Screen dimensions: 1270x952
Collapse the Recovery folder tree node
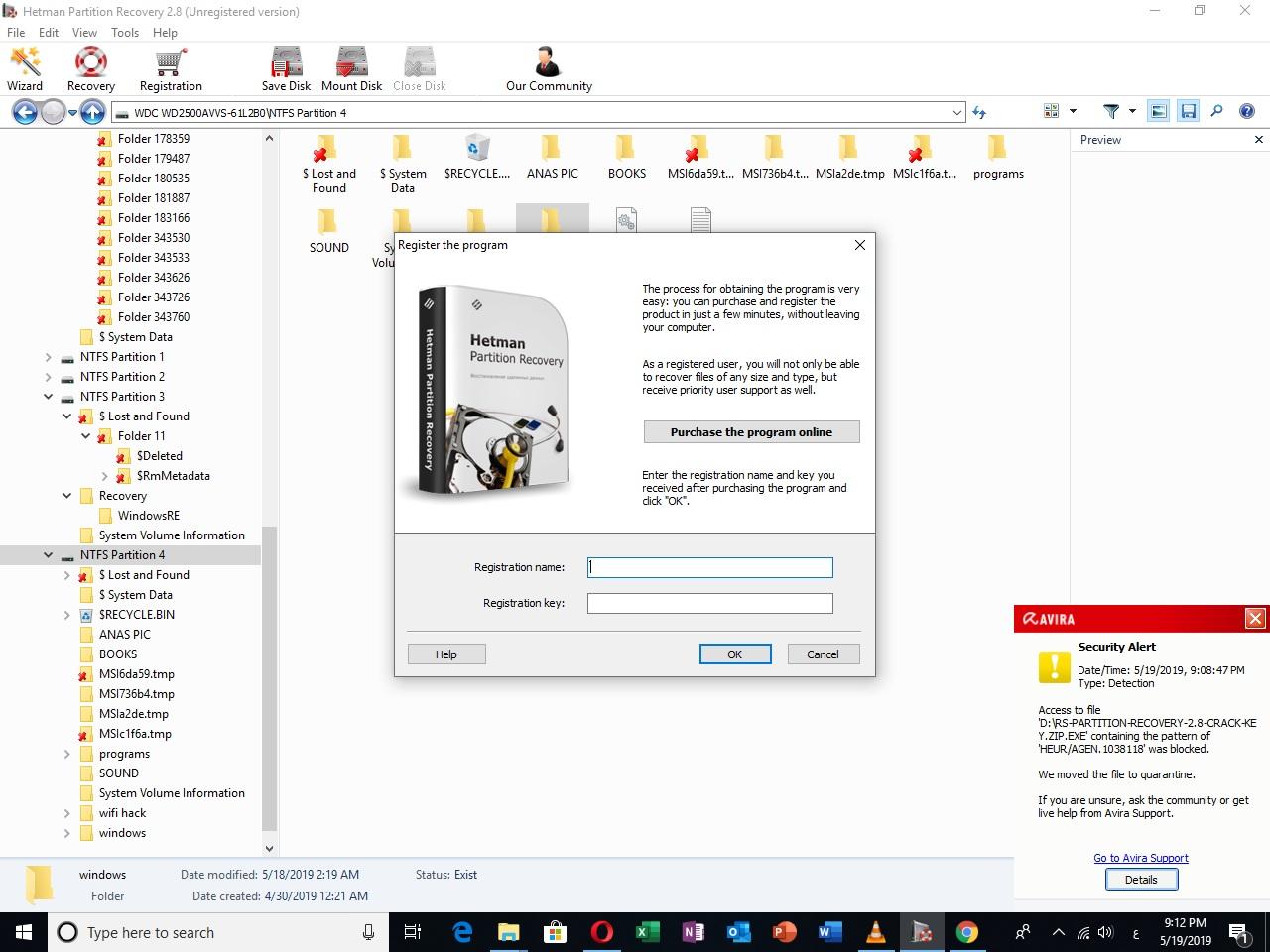(x=66, y=496)
